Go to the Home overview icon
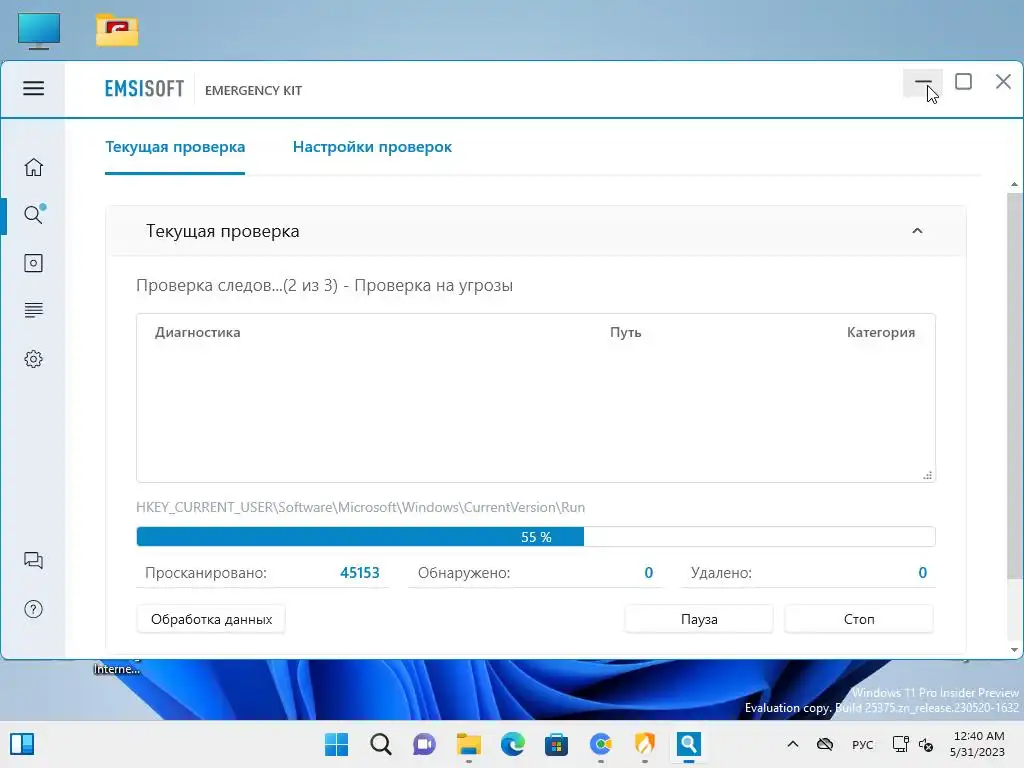The image size is (1024, 768). [33, 167]
